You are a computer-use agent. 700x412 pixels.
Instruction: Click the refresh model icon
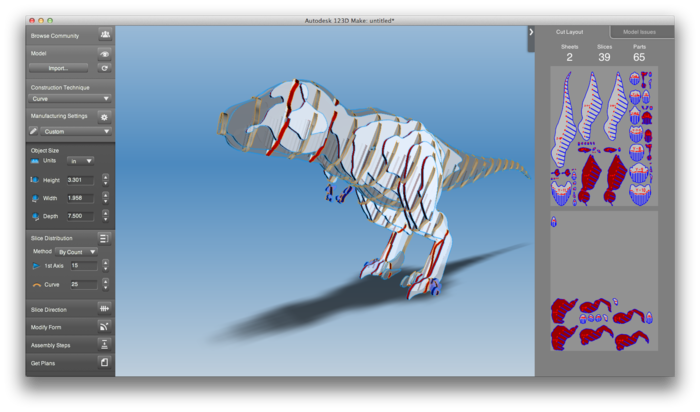tap(104, 68)
